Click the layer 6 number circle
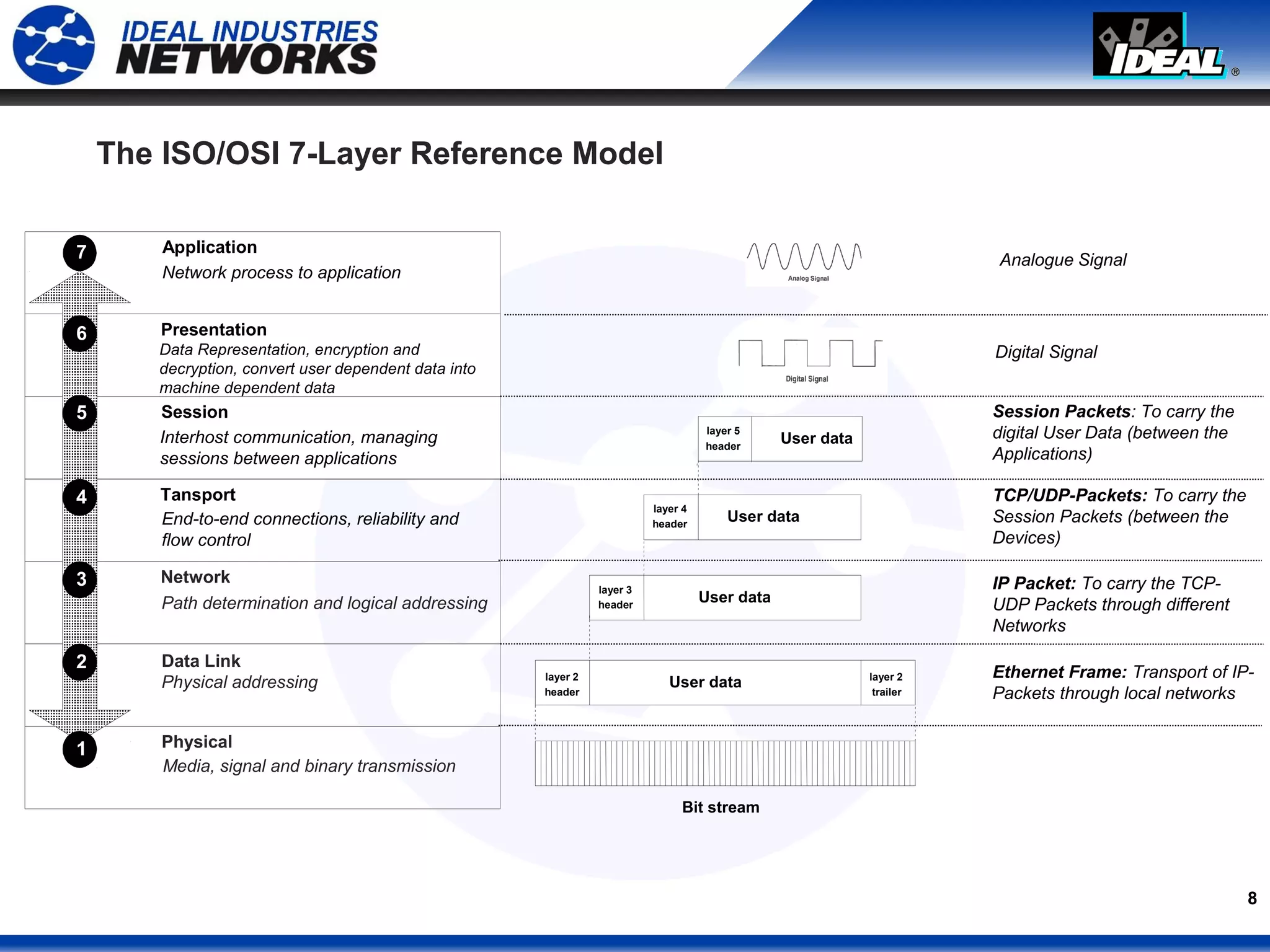 (x=80, y=334)
